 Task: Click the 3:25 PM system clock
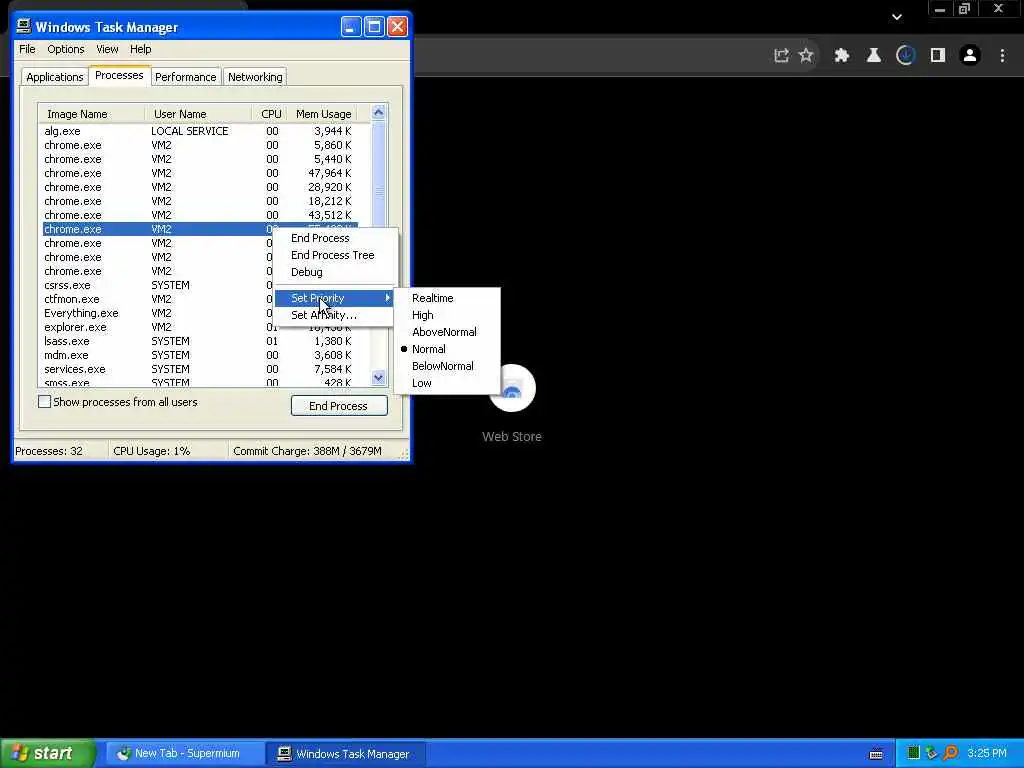pyautogui.click(x=987, y=754)
